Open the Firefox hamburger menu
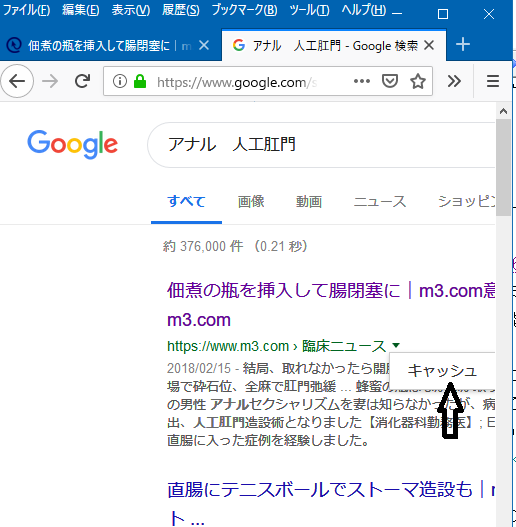The height and width of the screenshot is (527, 516). point(493,81)
